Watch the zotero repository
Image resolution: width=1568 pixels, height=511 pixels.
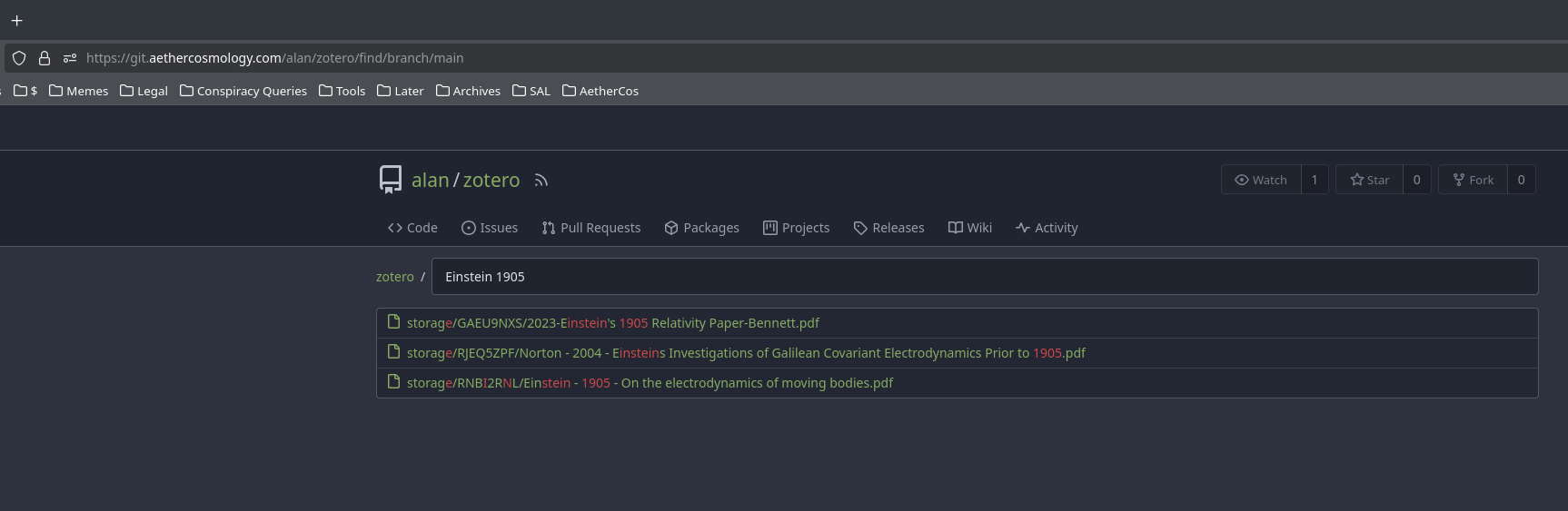tap(1261, 180)
